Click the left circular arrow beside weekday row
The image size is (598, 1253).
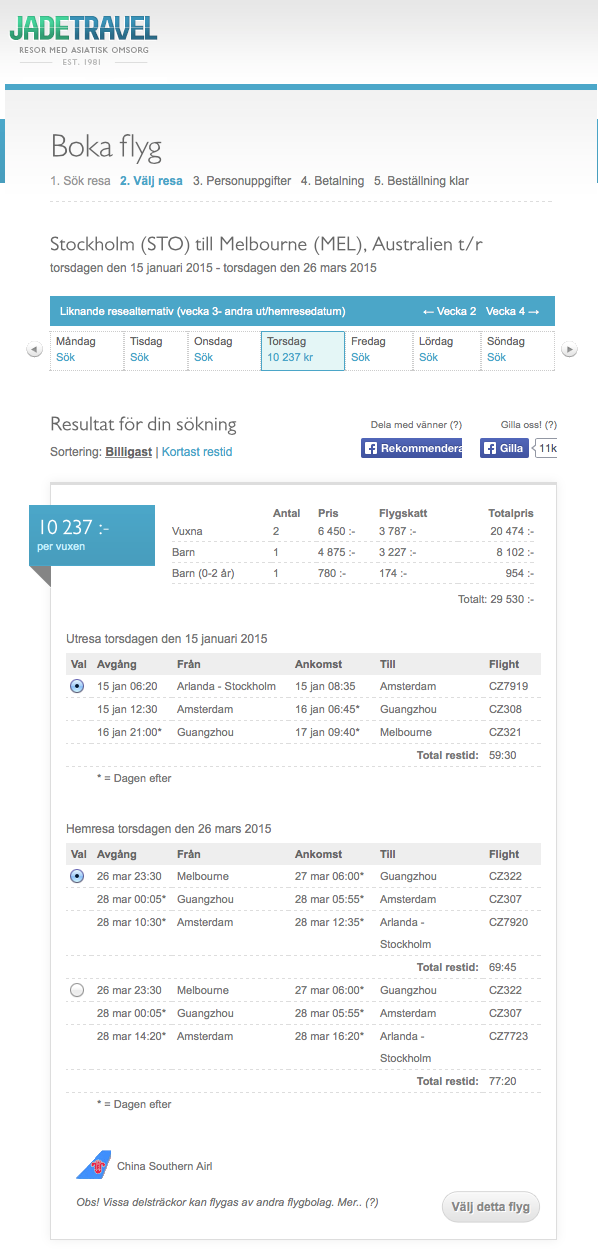[35, 350]
